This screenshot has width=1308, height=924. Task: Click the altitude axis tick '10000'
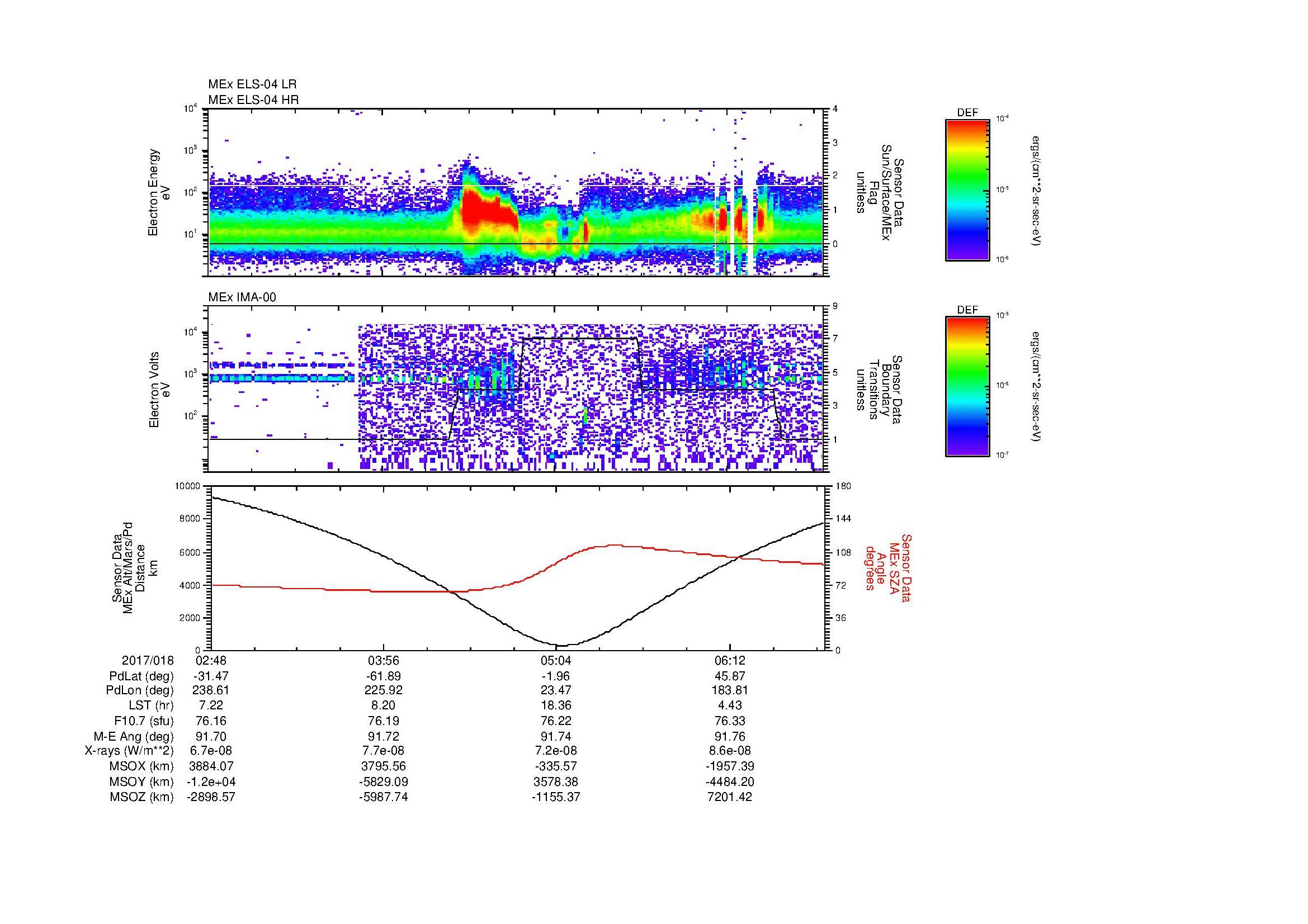188,486
